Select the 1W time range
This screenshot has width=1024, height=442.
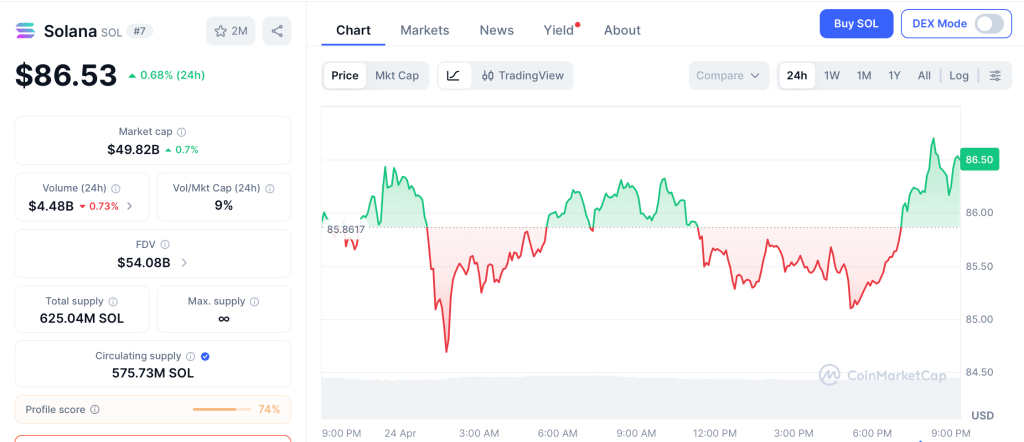831,76
